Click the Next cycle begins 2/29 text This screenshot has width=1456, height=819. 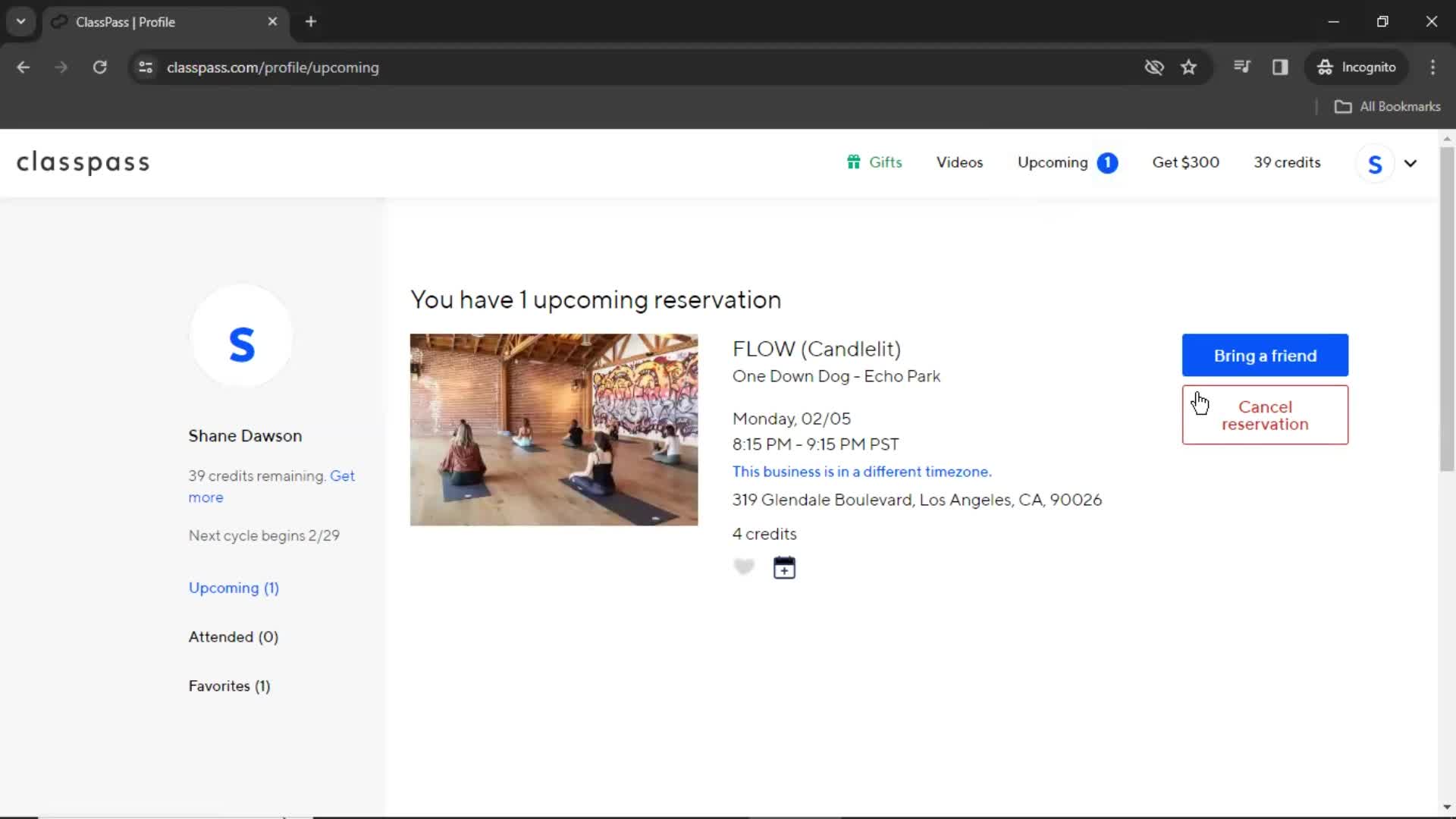tap(264, 535)
